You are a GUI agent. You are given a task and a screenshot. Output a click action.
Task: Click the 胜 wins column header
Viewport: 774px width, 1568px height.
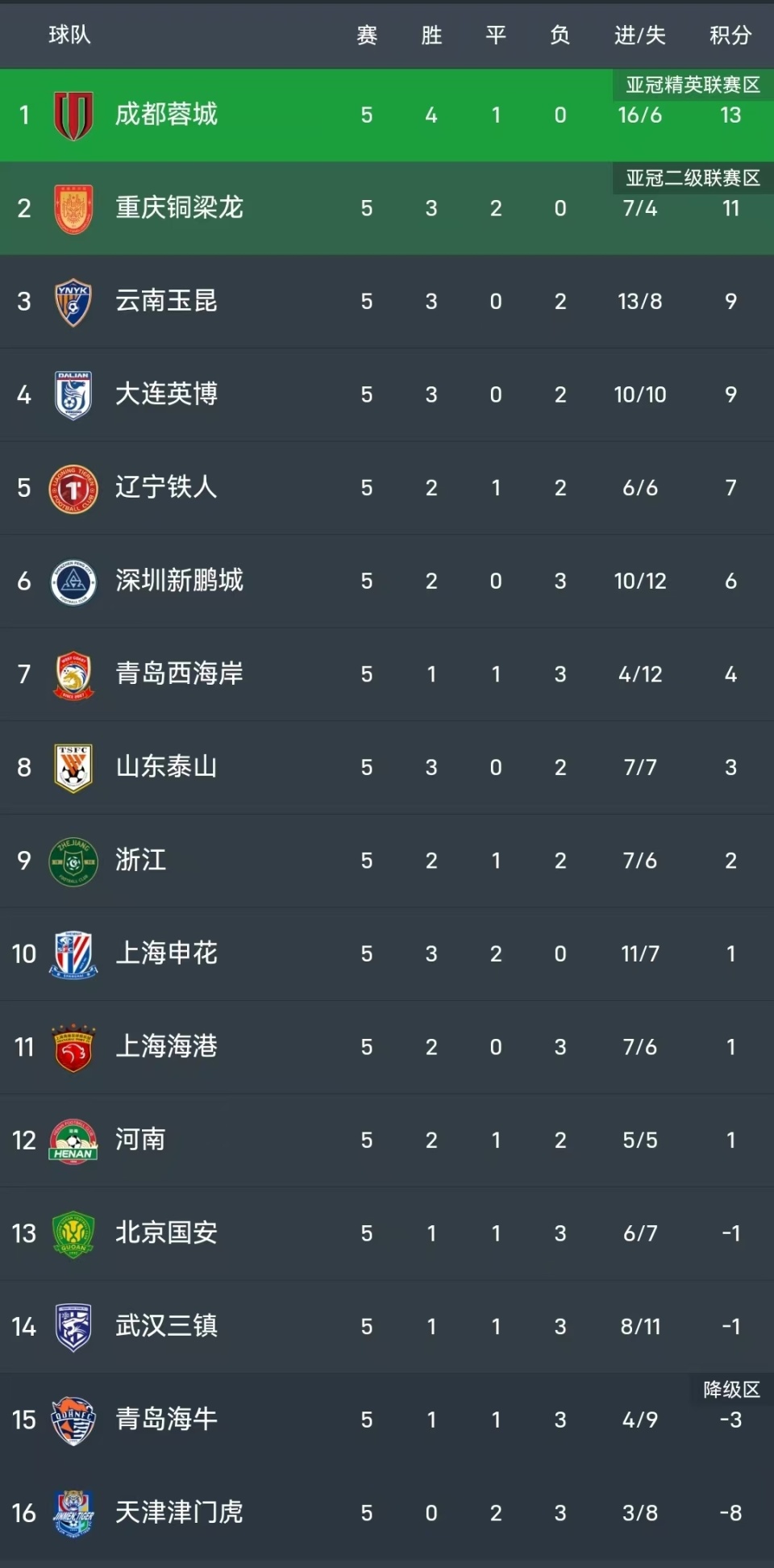point(431,35)
